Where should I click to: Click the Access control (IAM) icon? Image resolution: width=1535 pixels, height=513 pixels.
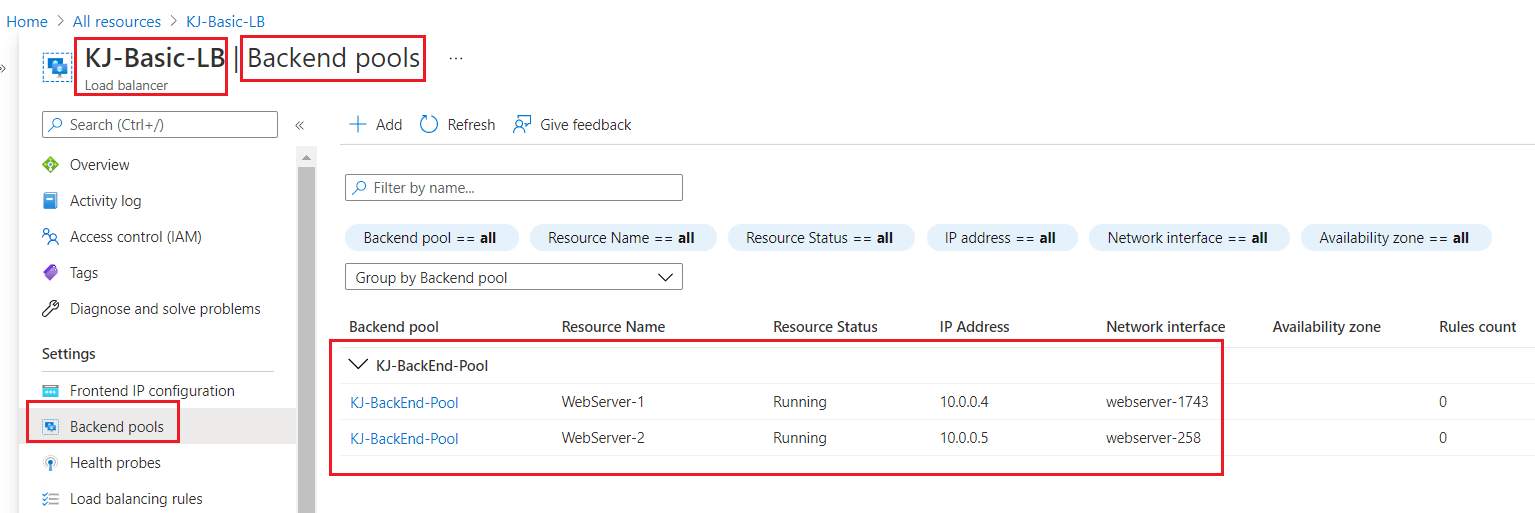coord(50,237)
